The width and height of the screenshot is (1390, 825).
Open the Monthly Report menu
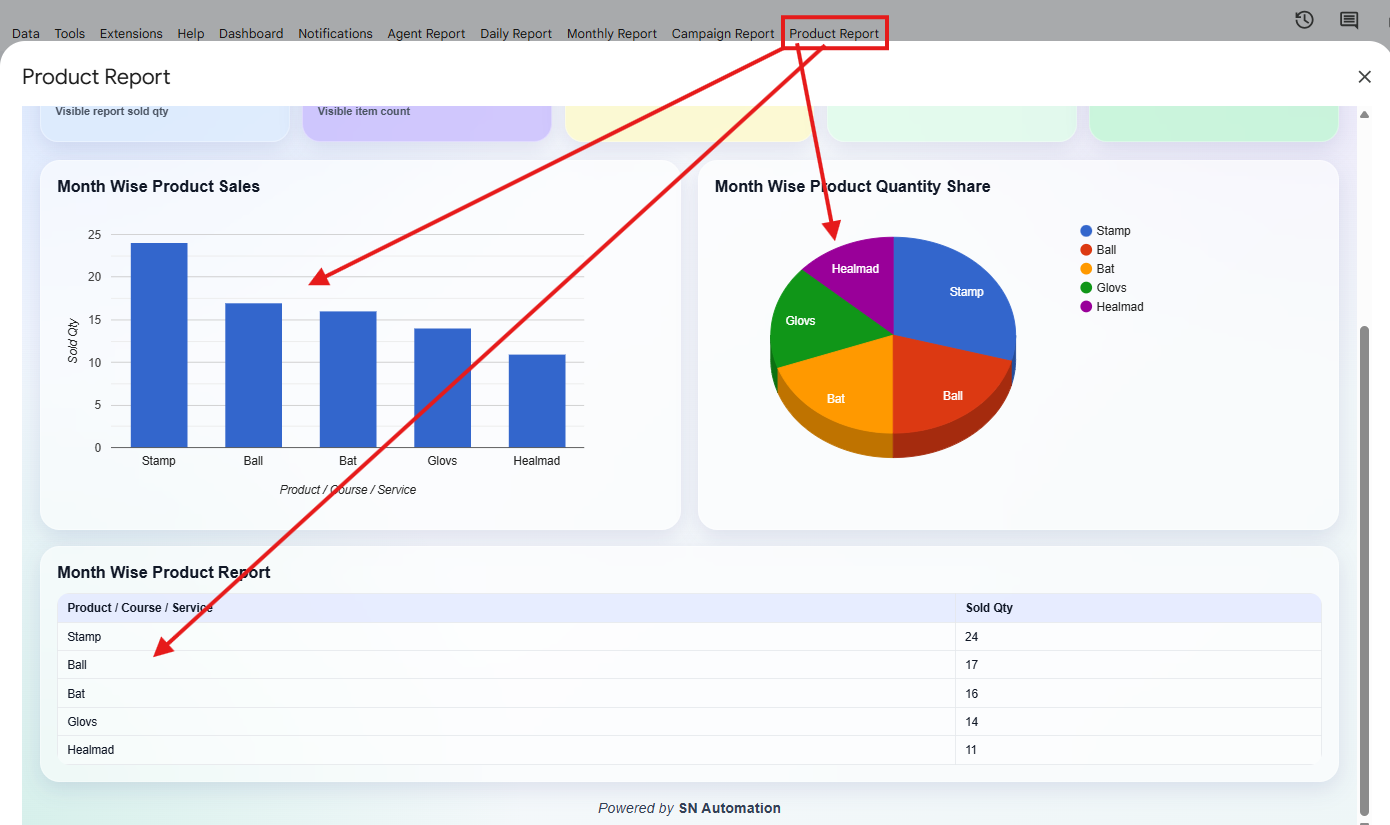point(612,33)
